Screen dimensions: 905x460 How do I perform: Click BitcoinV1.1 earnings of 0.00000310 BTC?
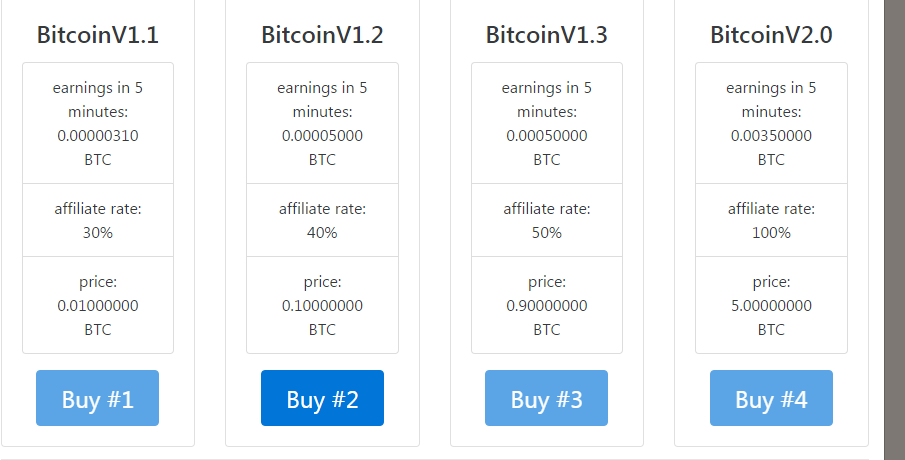click(98, 124)
